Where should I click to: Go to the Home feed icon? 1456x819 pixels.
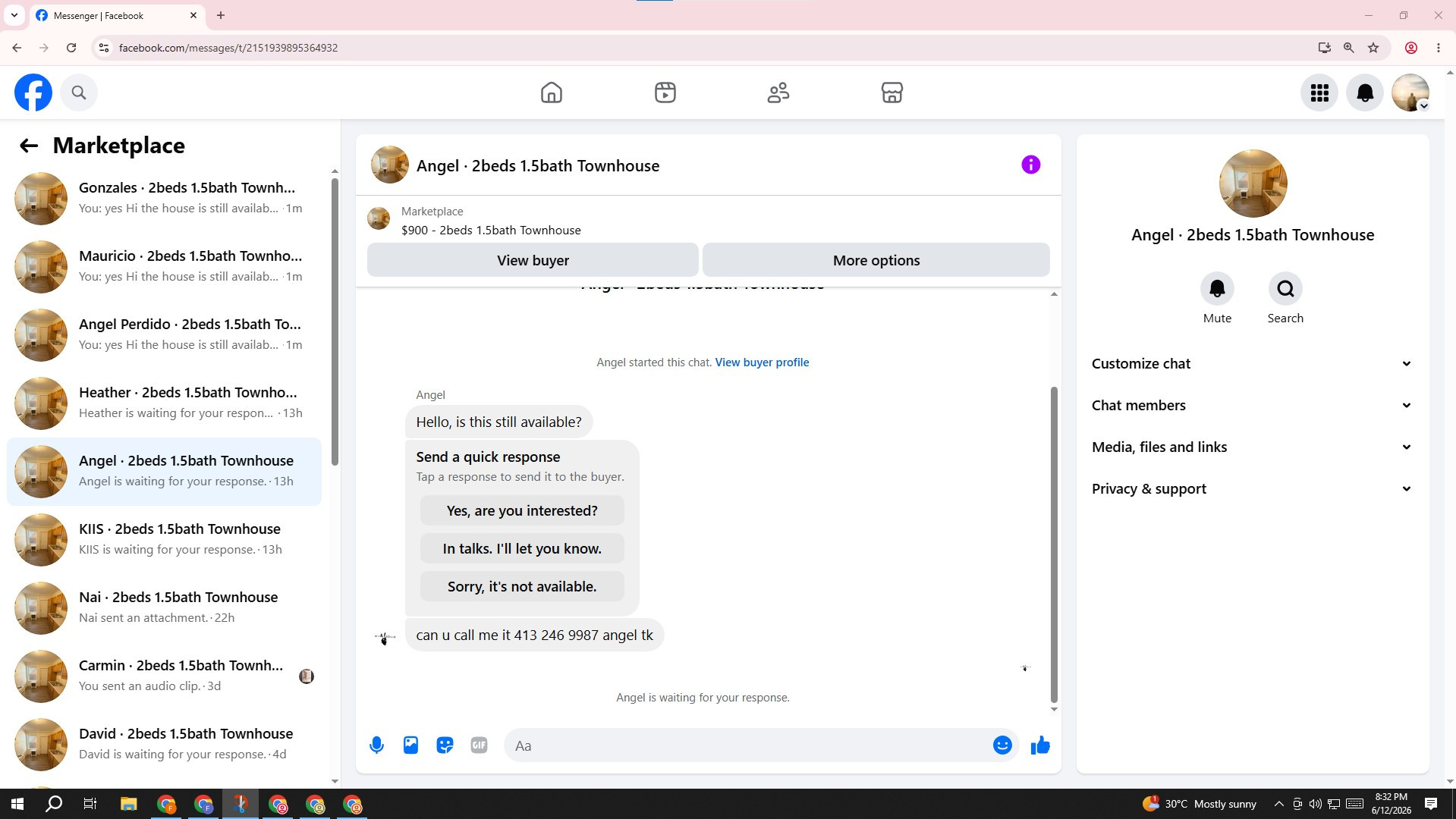(552, 93)
